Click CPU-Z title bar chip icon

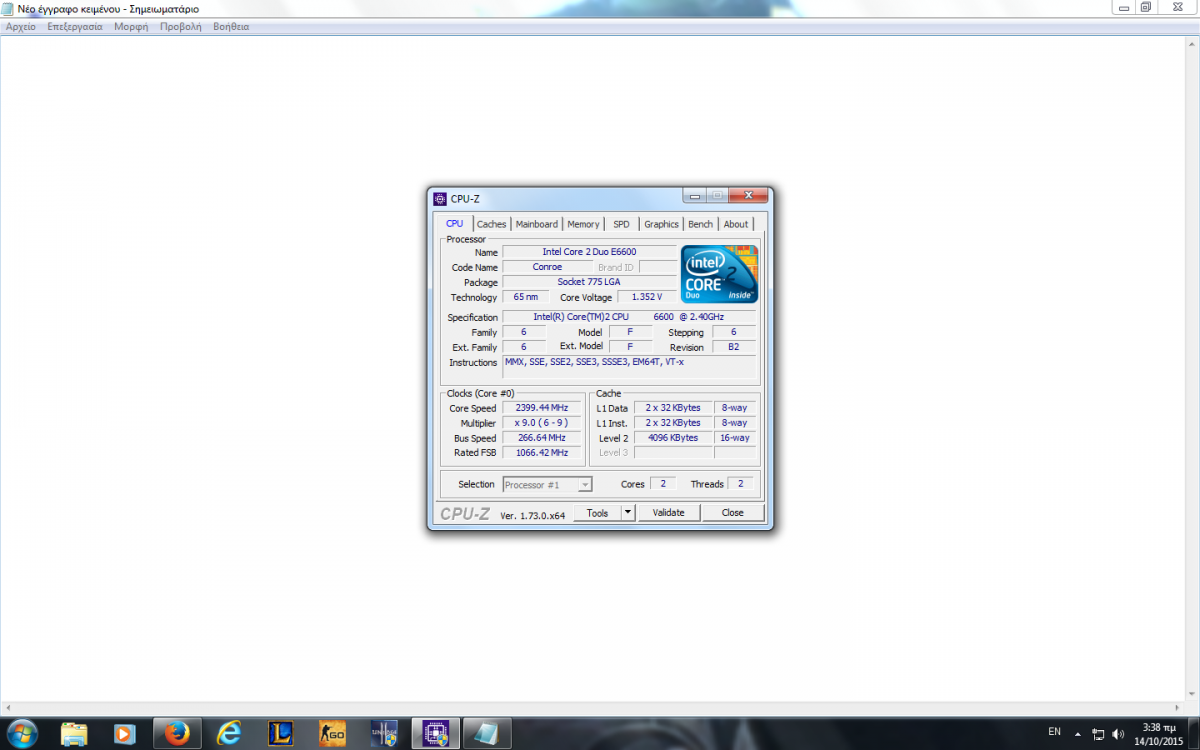pos(440,198)
